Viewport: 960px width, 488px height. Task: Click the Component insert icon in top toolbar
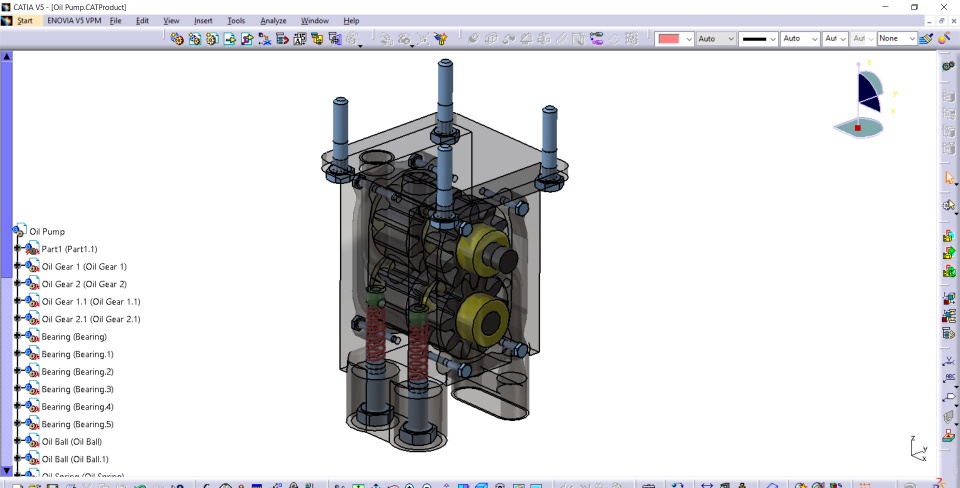coord(177,39)
